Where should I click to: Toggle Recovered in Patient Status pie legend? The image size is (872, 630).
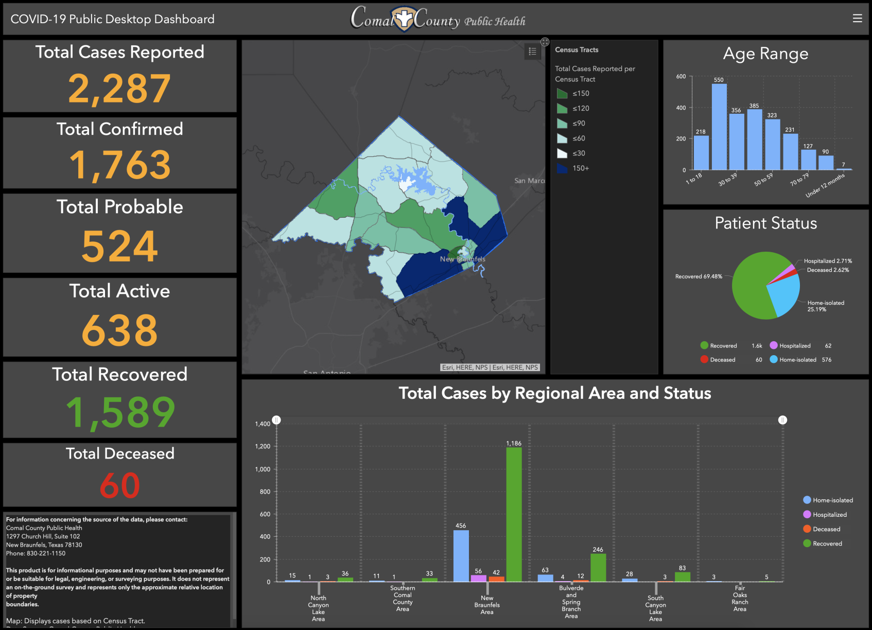tap(719, 345)
